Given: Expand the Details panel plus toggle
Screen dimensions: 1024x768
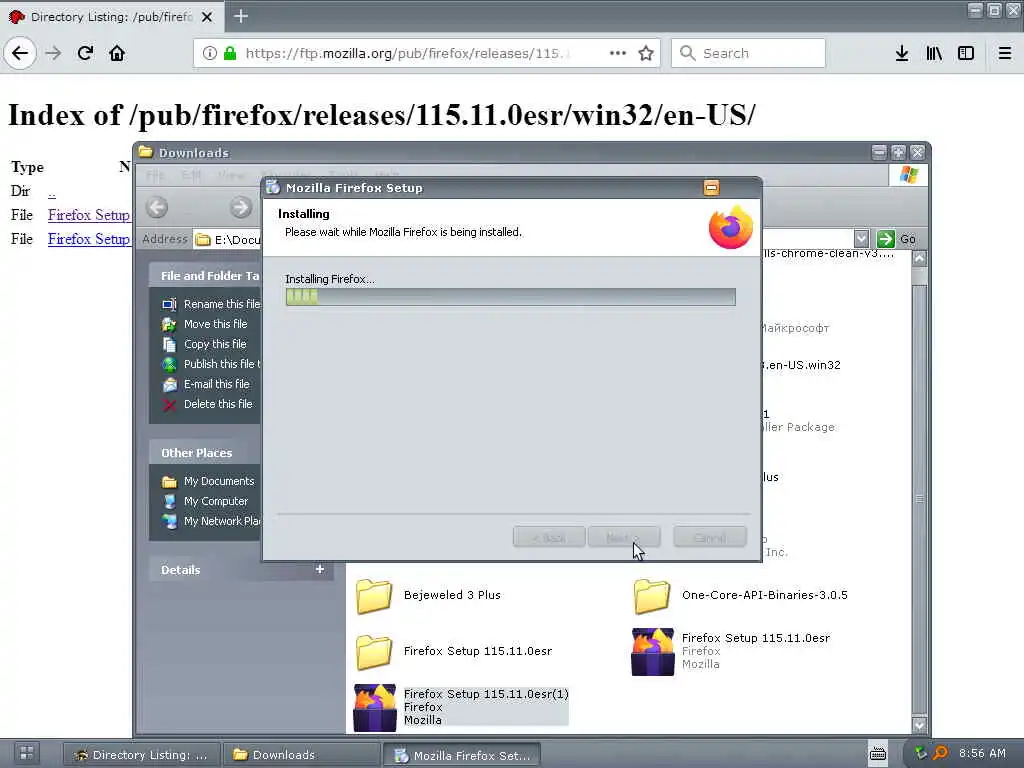Looking at the screenshot, I should [x=319, y=569].
